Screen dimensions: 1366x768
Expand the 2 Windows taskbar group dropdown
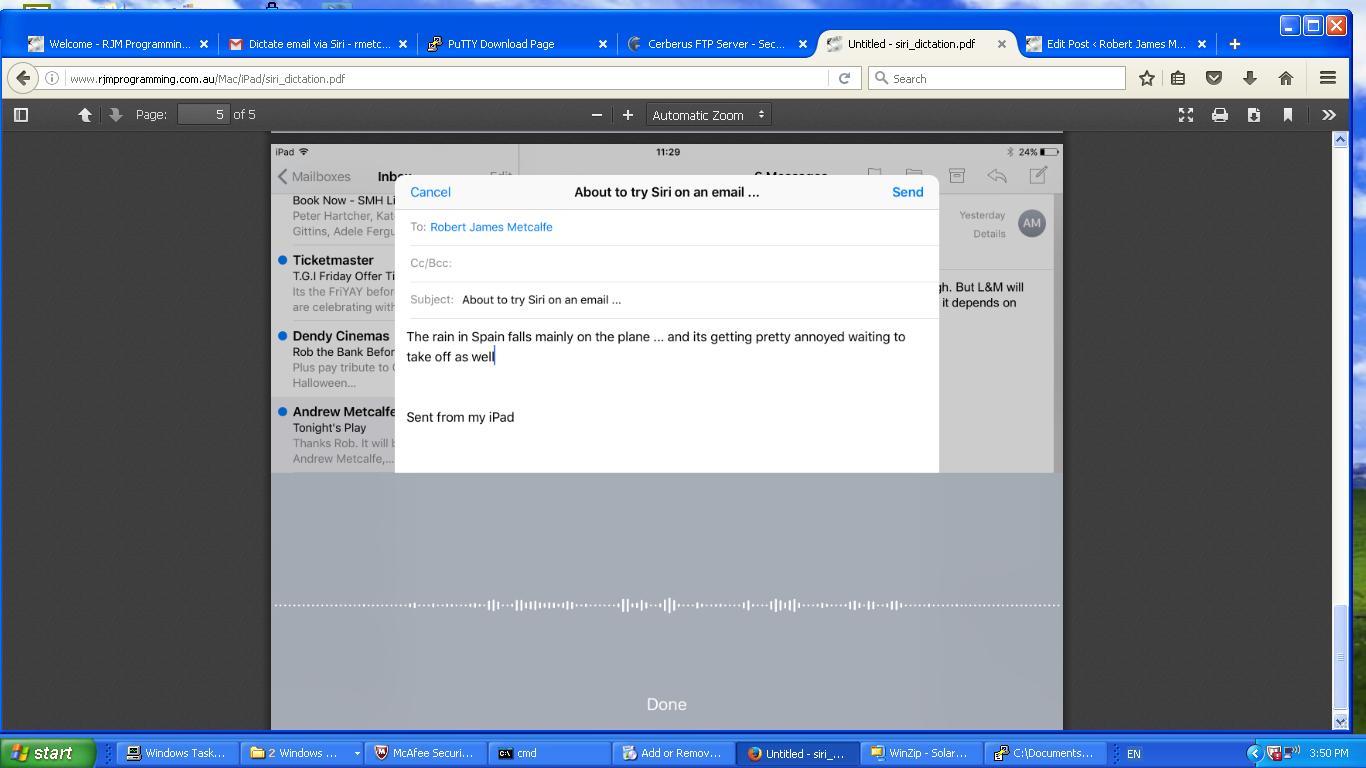point(356,754)
